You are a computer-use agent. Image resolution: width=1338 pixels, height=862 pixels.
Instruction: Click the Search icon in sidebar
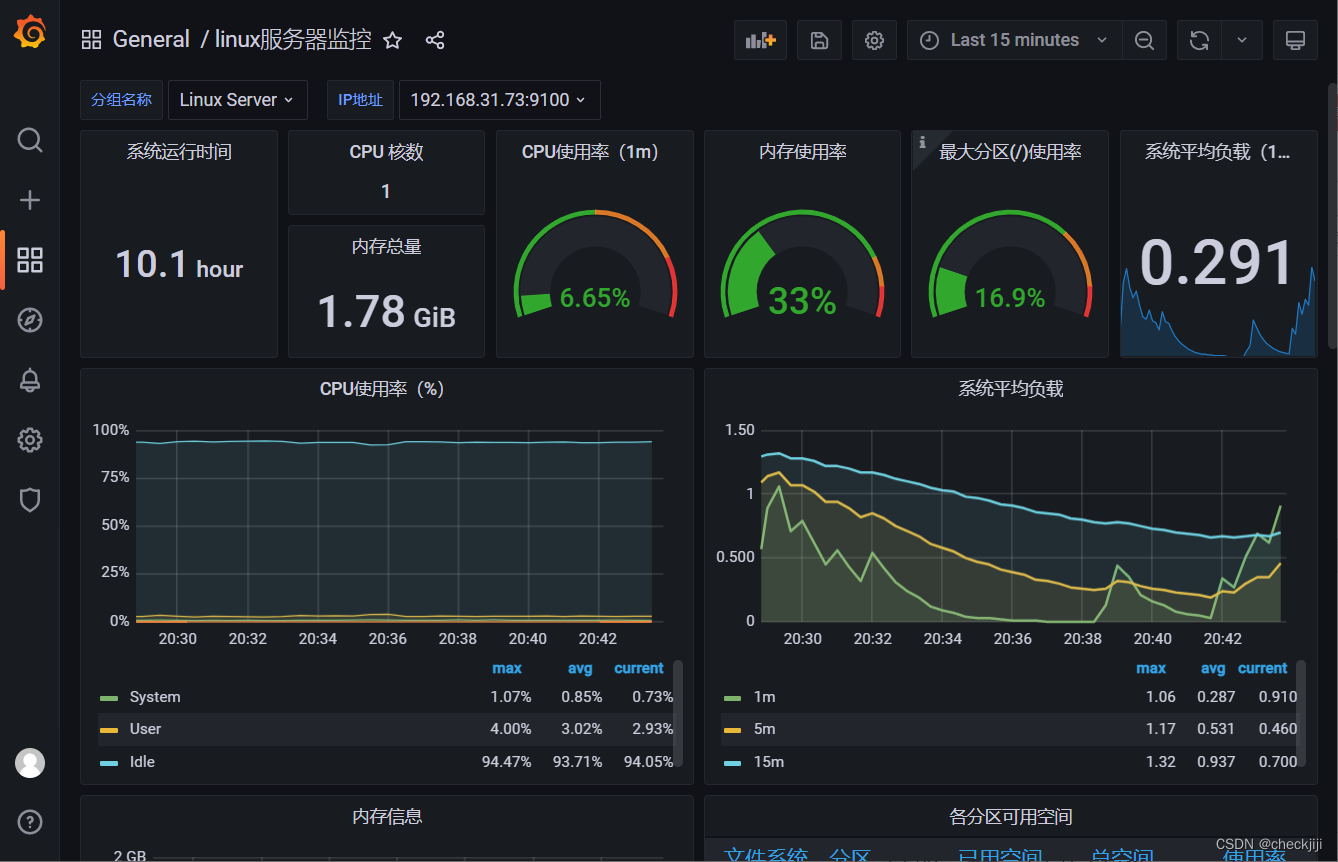(x=29, y=140)
